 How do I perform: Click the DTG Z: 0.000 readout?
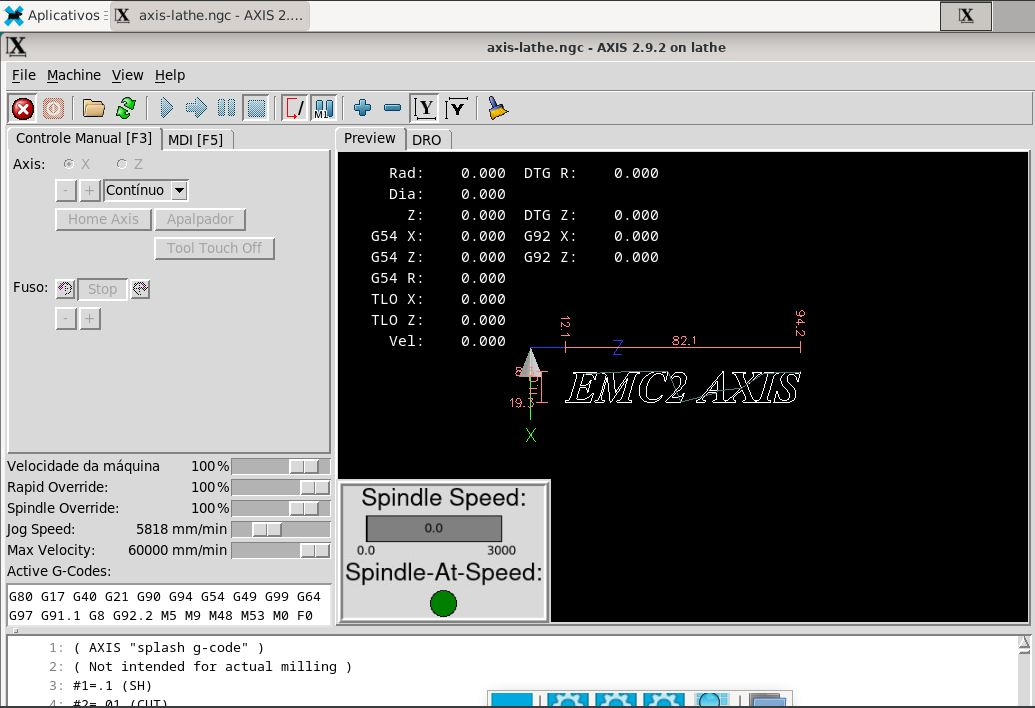click(591, 215)
